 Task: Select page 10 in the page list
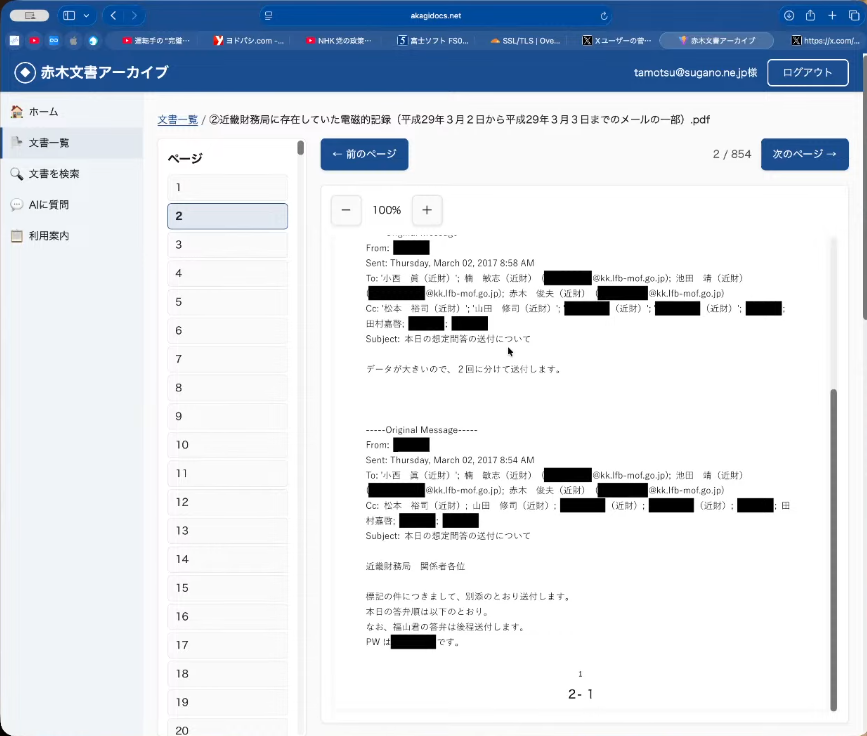click(227, 445)
